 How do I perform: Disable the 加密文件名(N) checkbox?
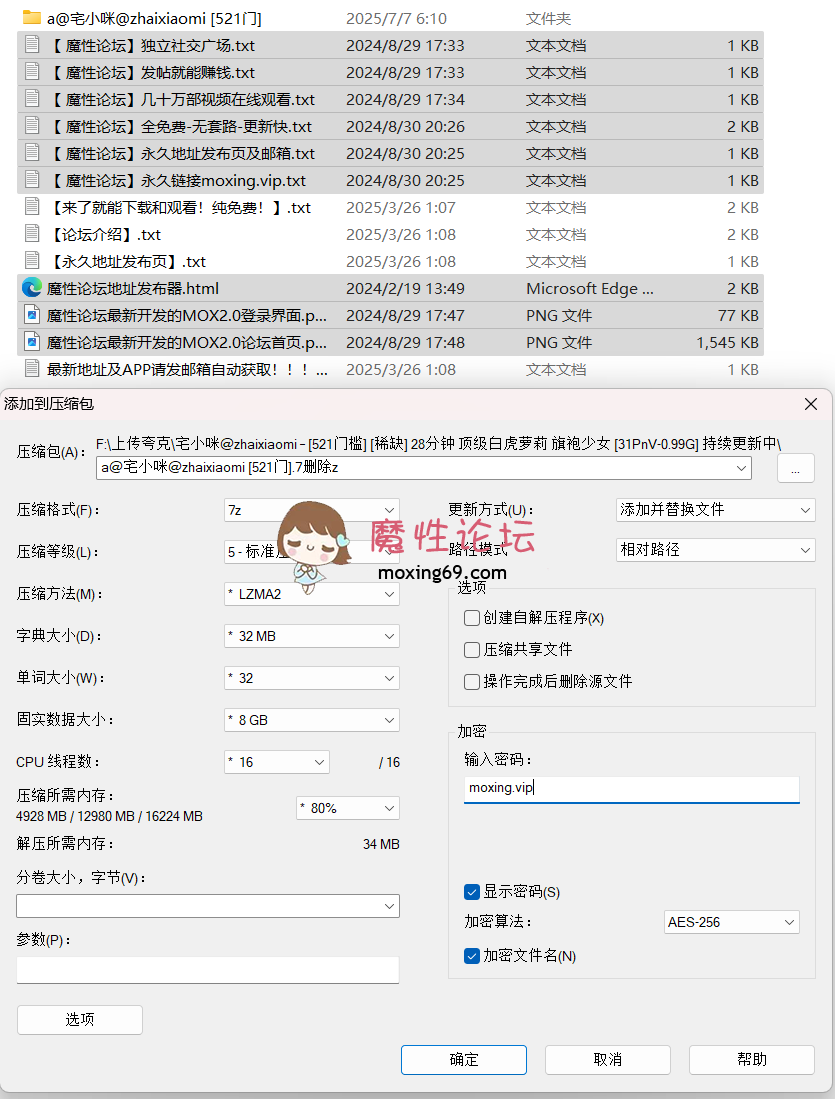pos(472,955)
